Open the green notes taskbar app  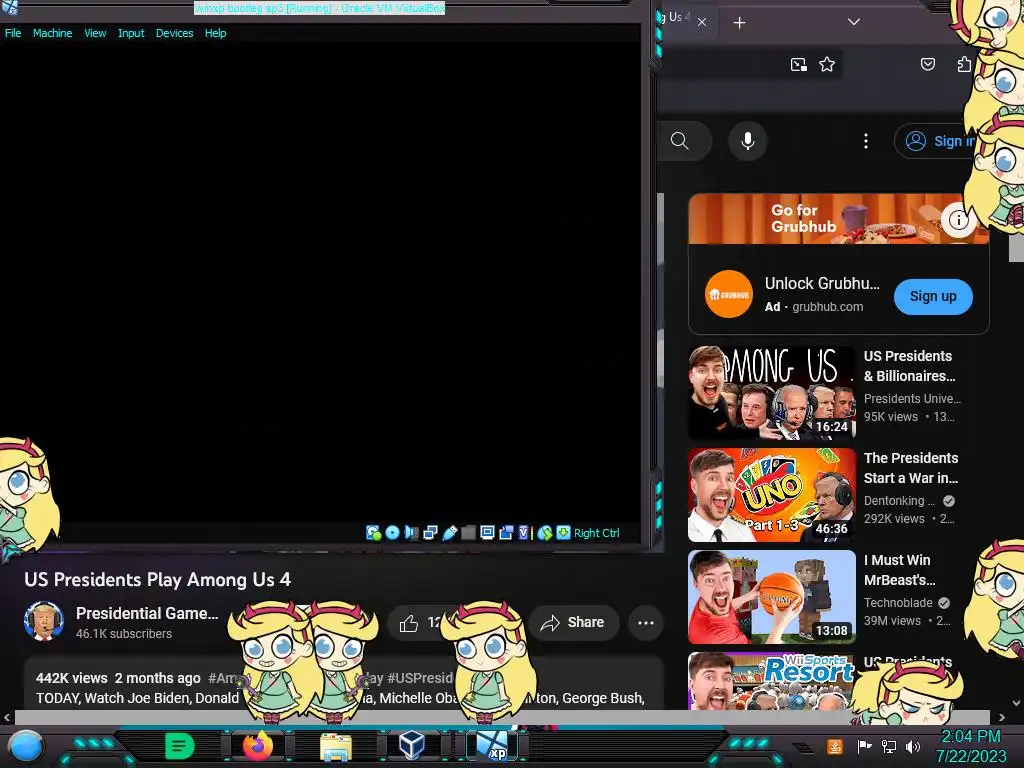[x=179, y=746]
